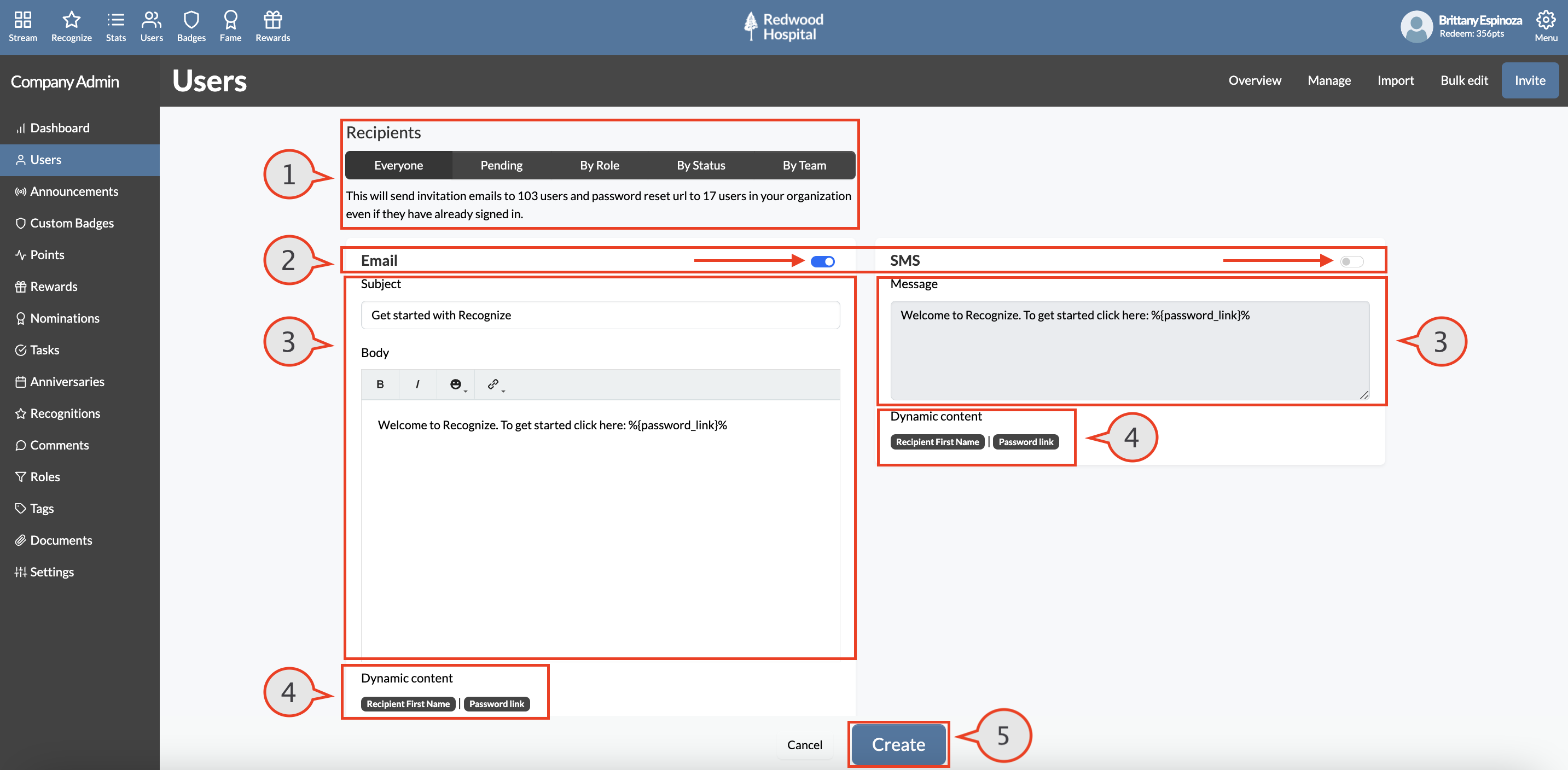Open Nominations in the sidebar
Screen dimensions: 1568x770
(x=80, y=318)
